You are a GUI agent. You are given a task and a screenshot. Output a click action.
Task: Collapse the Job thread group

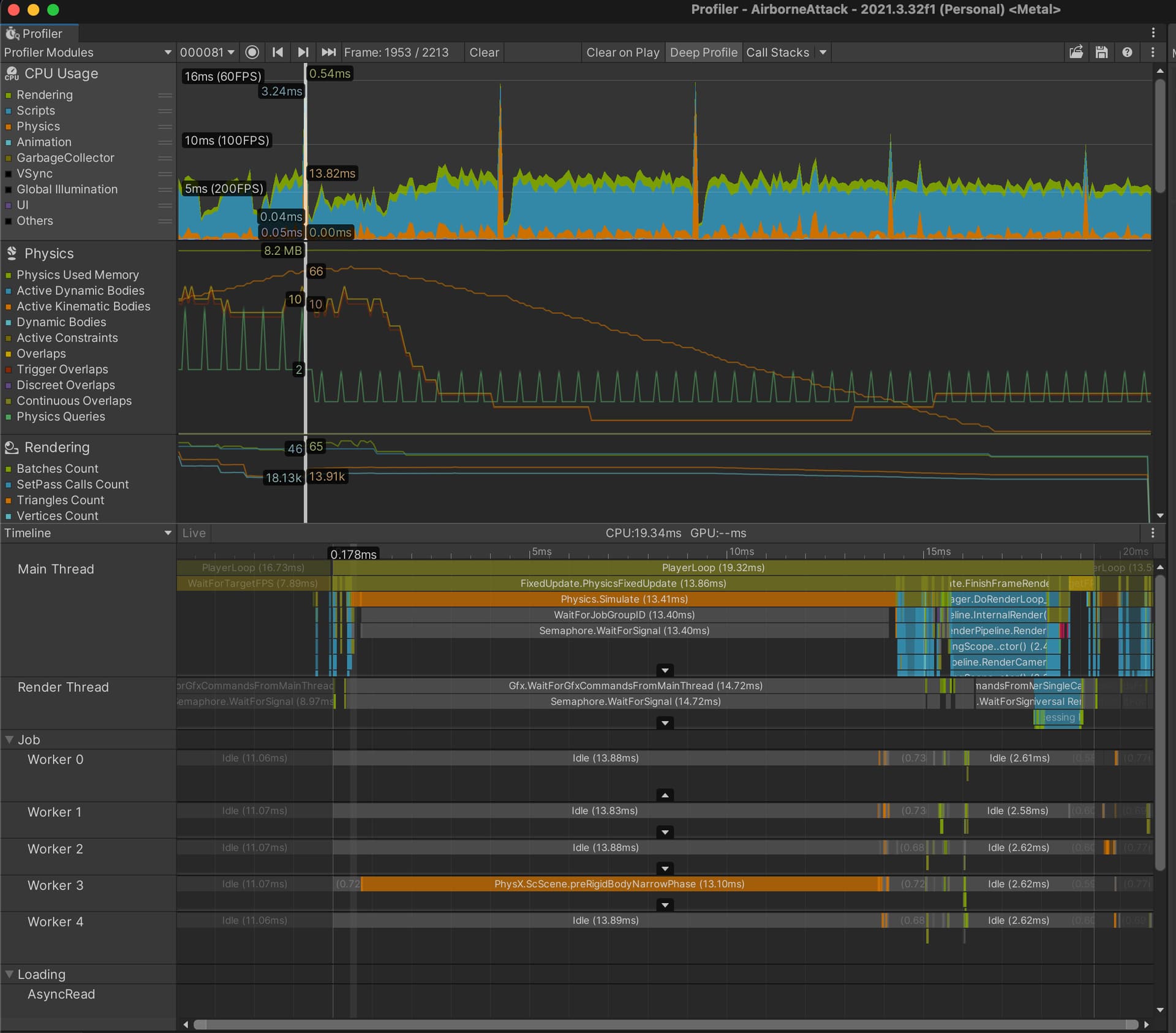coord(9,740)
